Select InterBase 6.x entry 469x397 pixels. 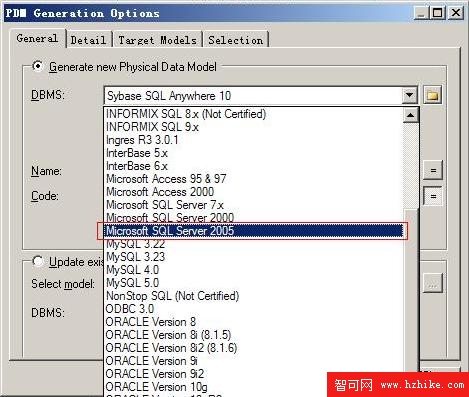click(x=253, y=166)
